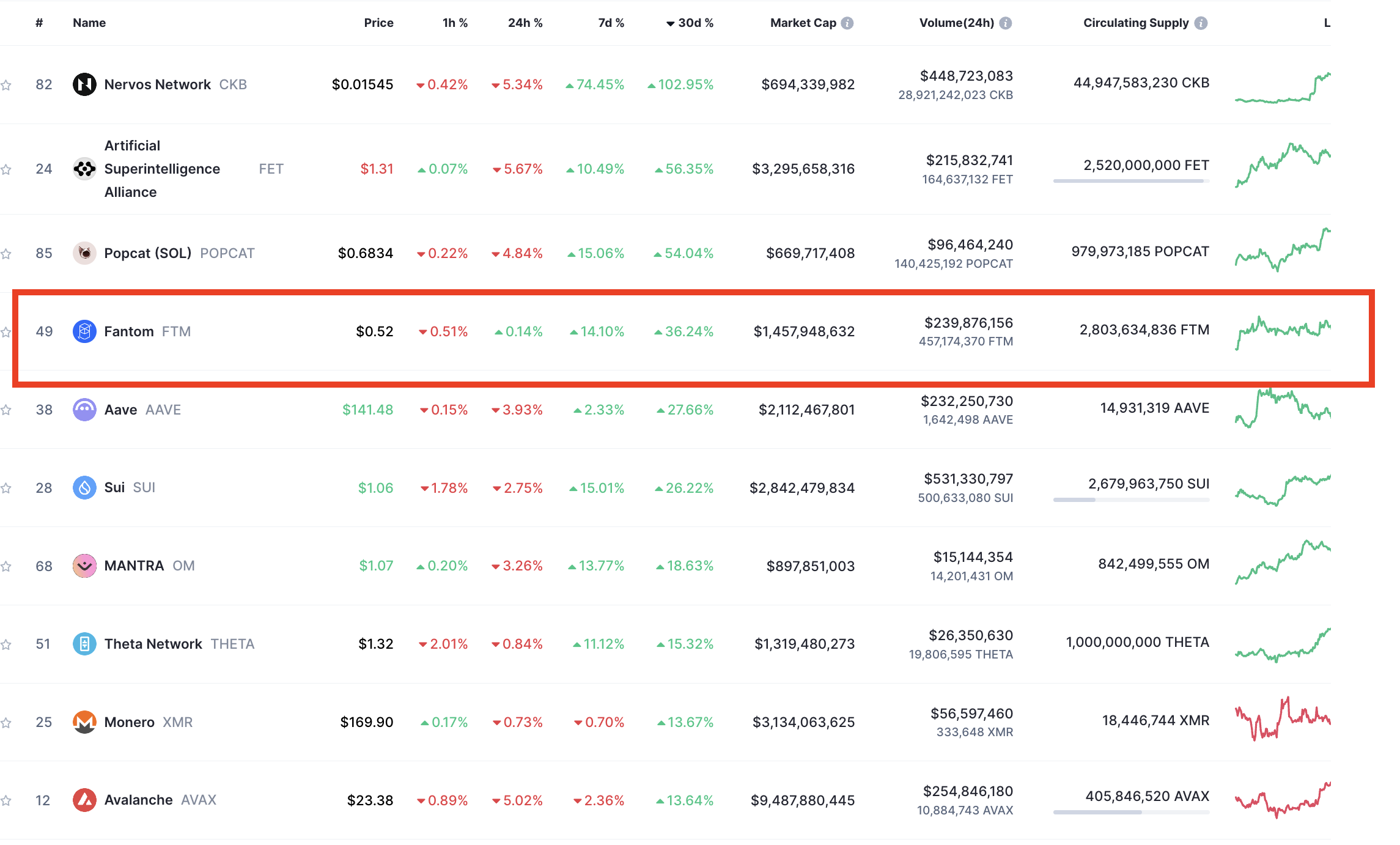The image size is (1400, 845).
Task: Click the Nervos Network coin logo
Action: tap(84, 84)
